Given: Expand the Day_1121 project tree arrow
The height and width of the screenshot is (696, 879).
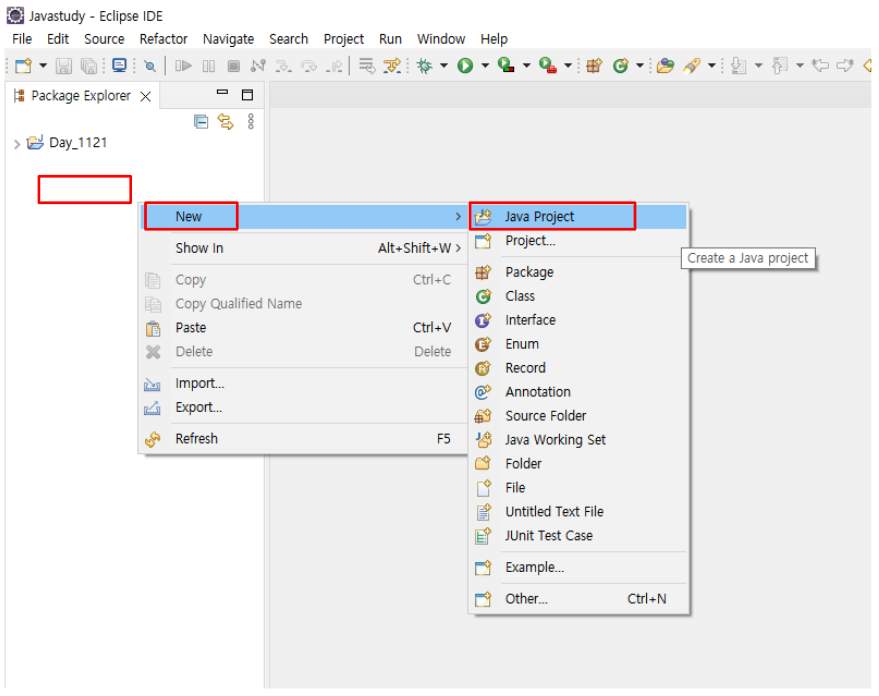Looking at the screenshot, I should (17, 143).
